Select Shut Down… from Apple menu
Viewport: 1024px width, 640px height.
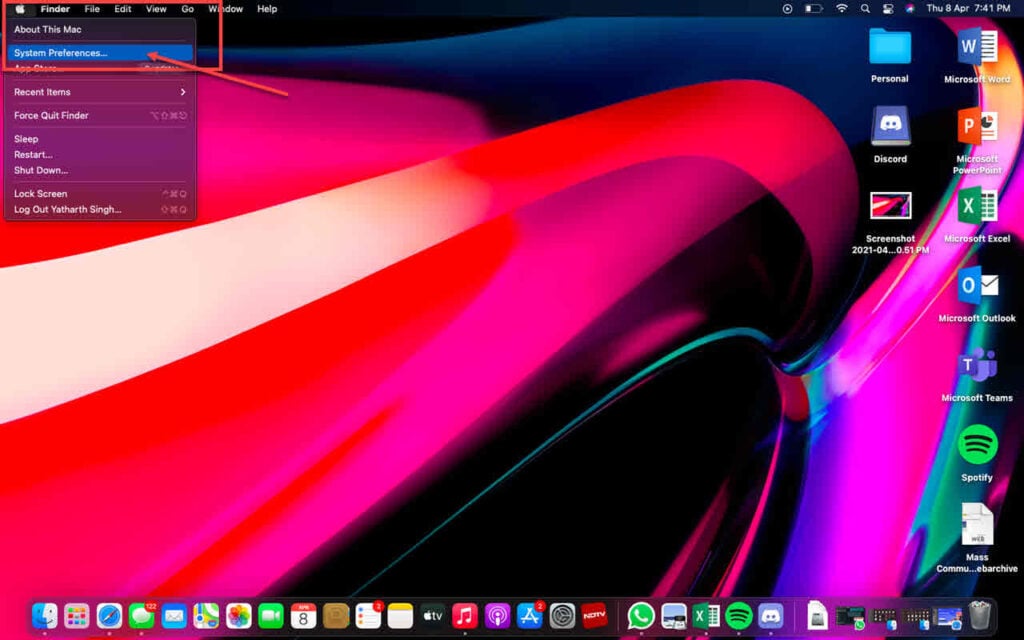coord(99,170)
